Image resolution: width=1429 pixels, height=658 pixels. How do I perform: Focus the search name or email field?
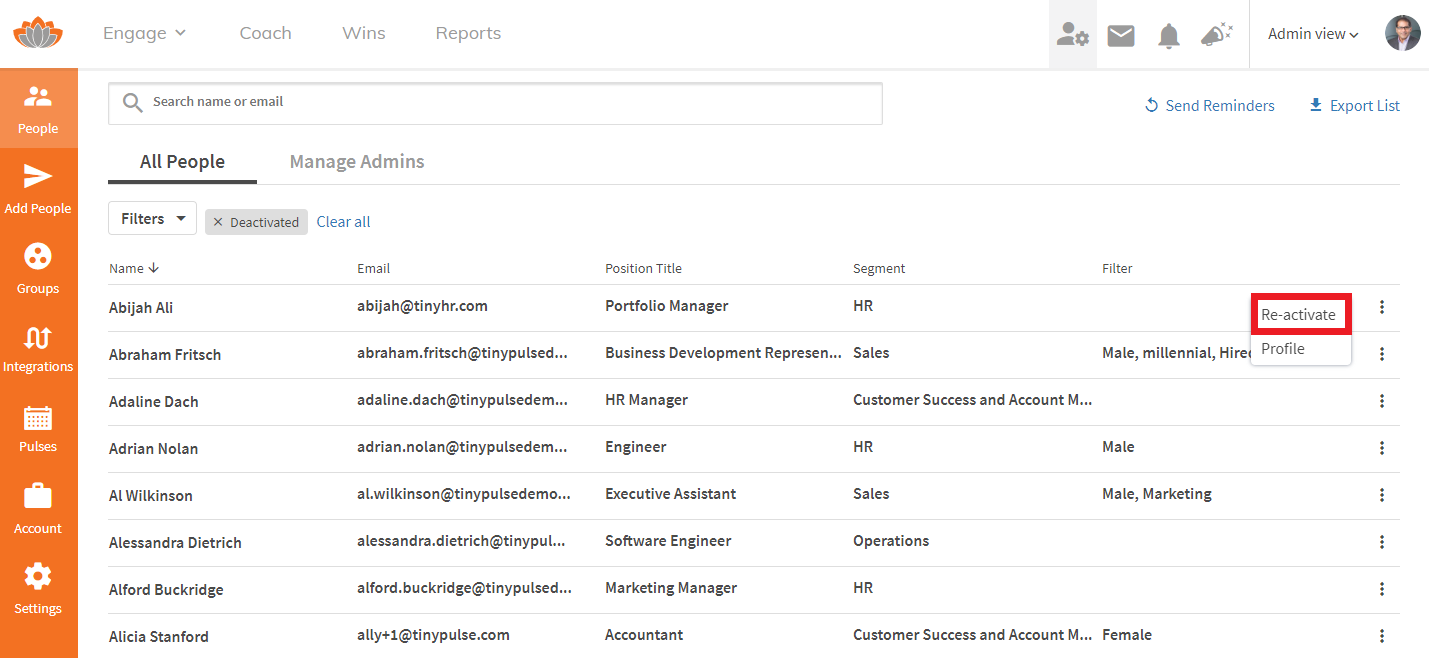coord(495,103)
